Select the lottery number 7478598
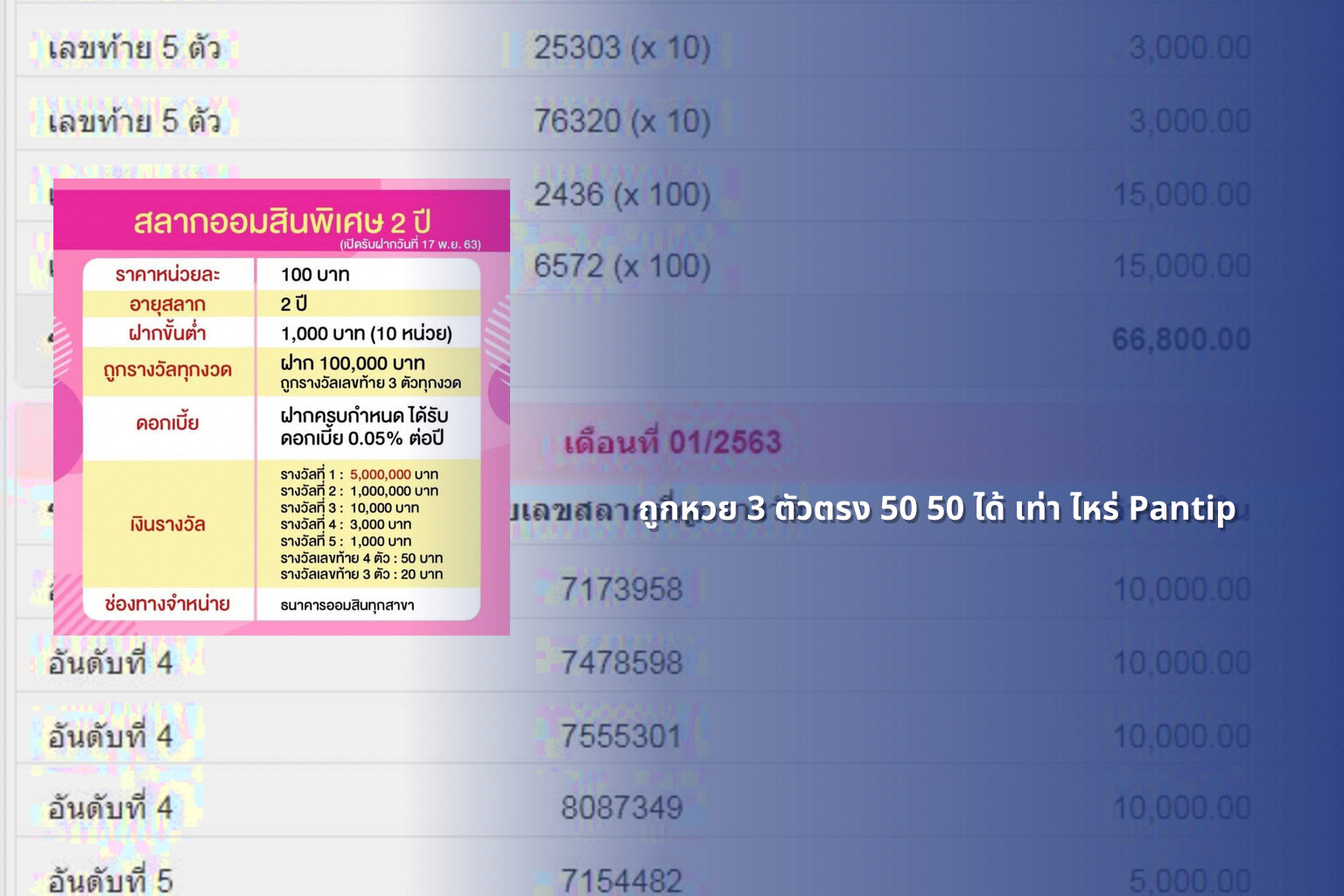 pos(622,662)
